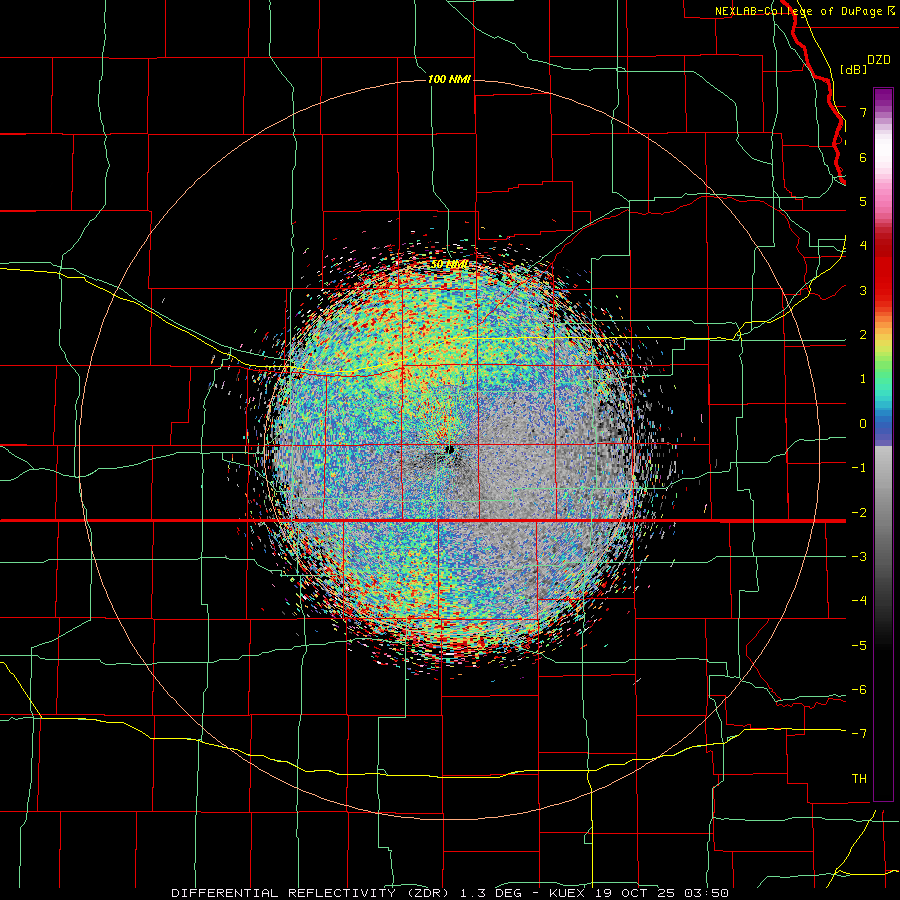
Task: Click the black radar site marker at the center
Action: (x=450, y=449)
